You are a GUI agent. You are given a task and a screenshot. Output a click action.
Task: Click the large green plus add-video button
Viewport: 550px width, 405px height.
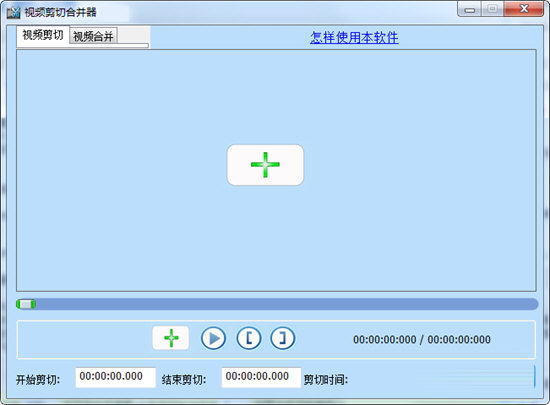coord(265,165)
